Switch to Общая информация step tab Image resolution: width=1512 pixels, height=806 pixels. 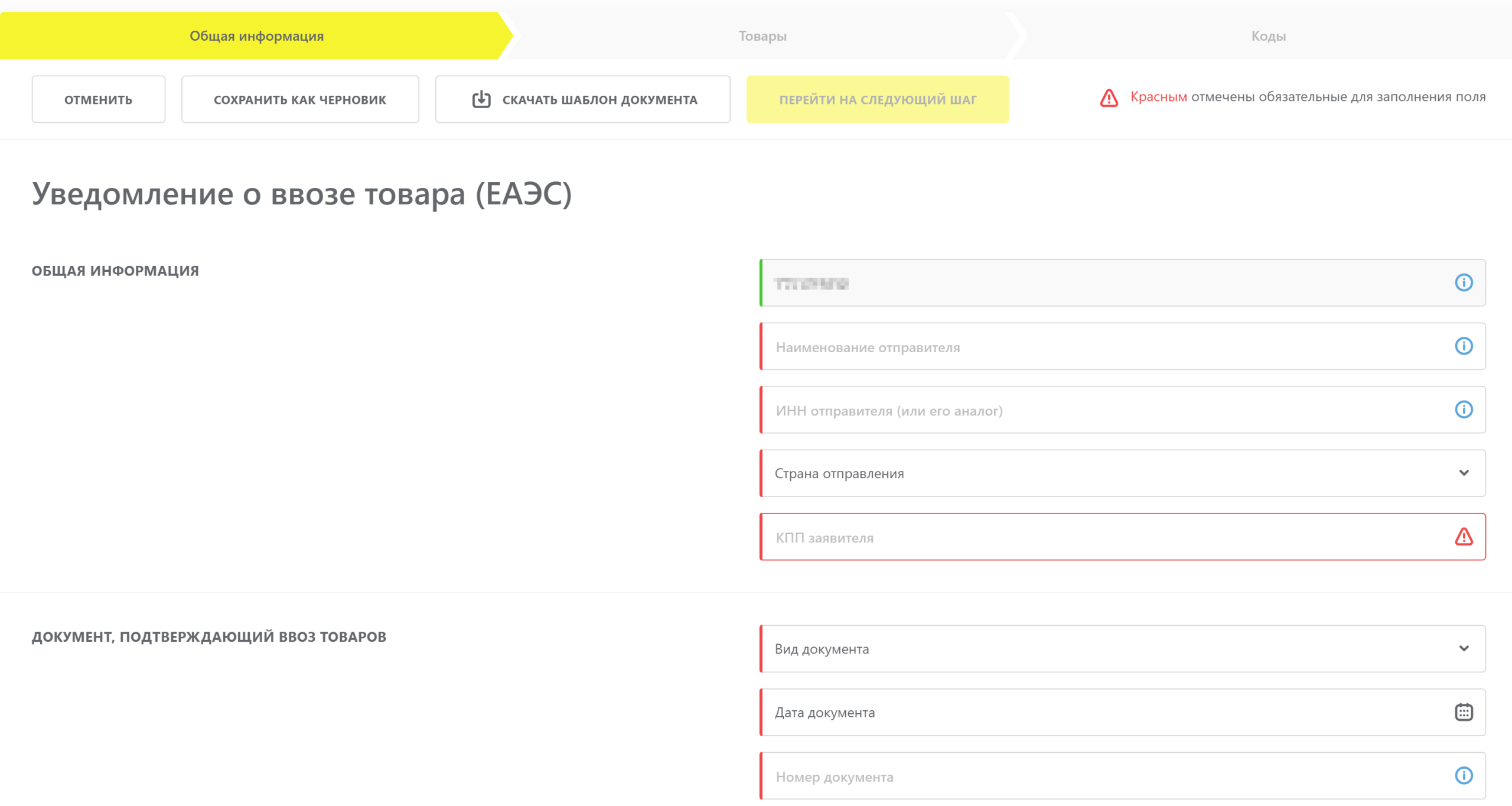[256, 35]
